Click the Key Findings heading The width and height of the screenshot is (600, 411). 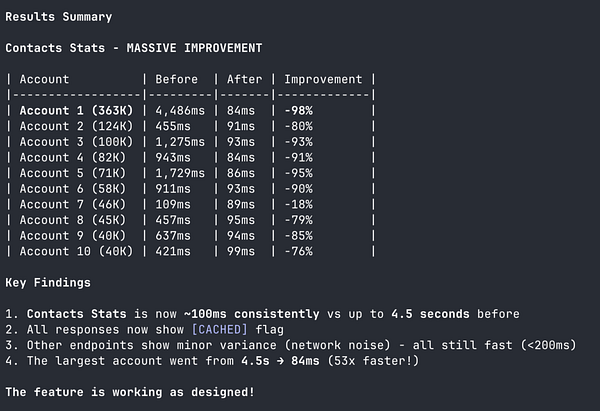coord(46,283)
